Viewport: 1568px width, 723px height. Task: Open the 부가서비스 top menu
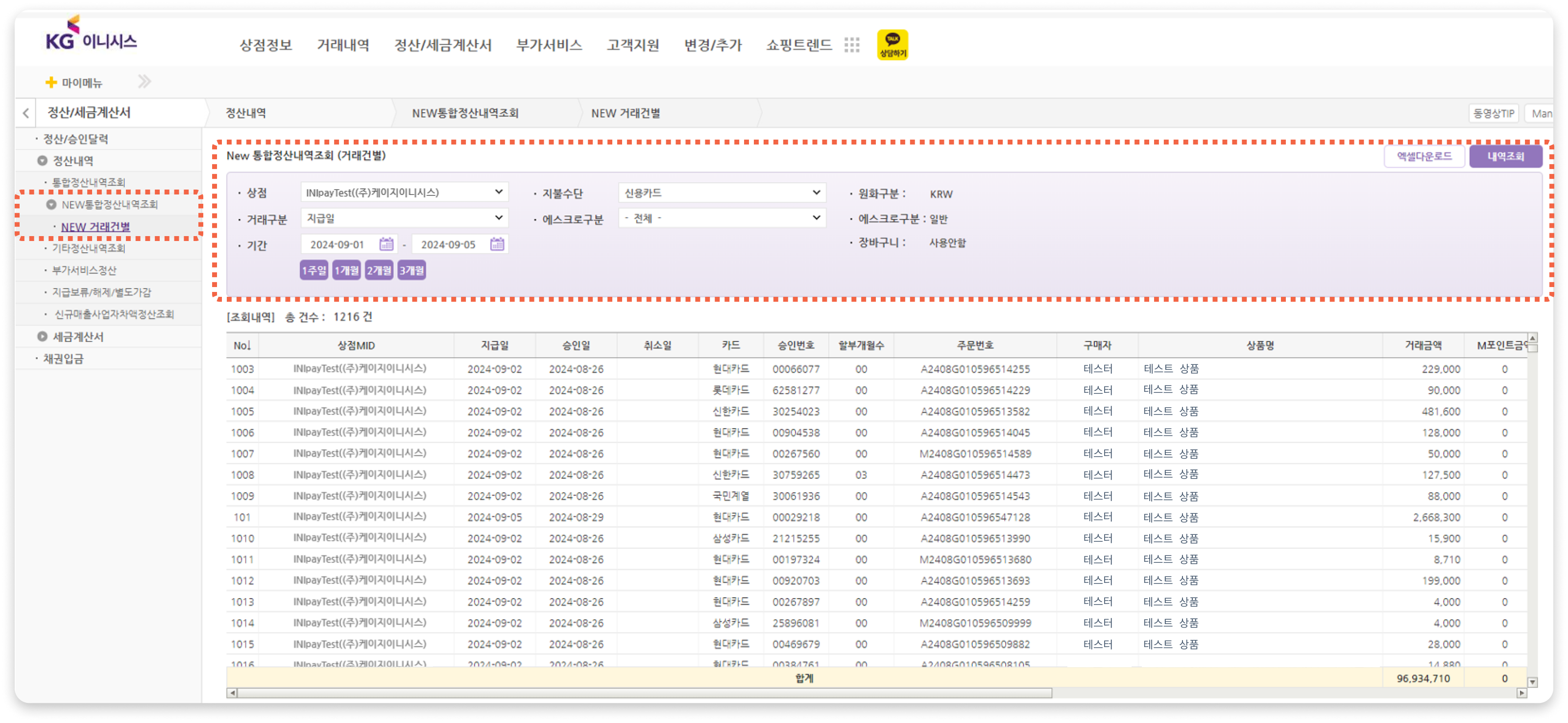[x=549, y=45]
